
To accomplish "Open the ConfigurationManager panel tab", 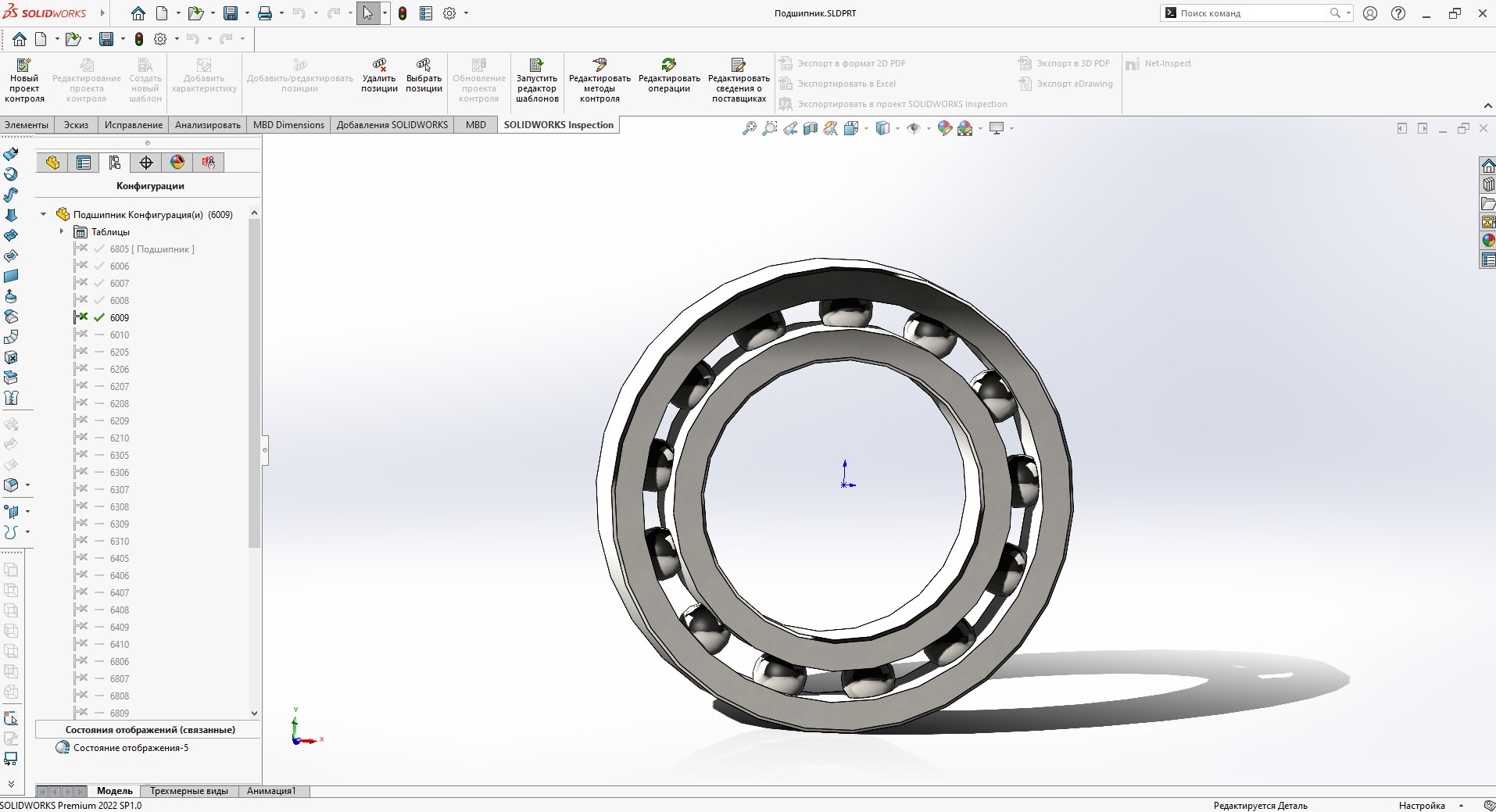I will (x=115, y=163).
